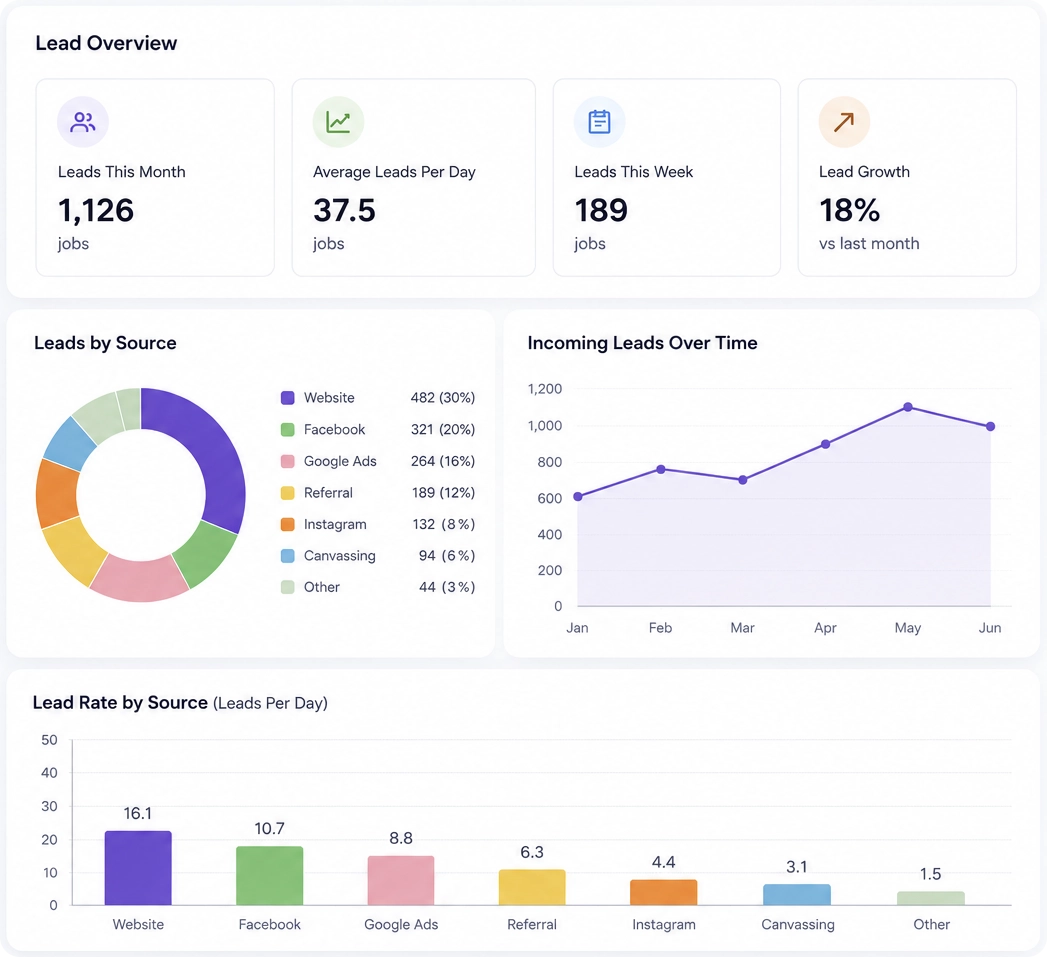The image size is (1047, 957).
Task: Click the 'vs last month' caption
Action: click(869, 244)
